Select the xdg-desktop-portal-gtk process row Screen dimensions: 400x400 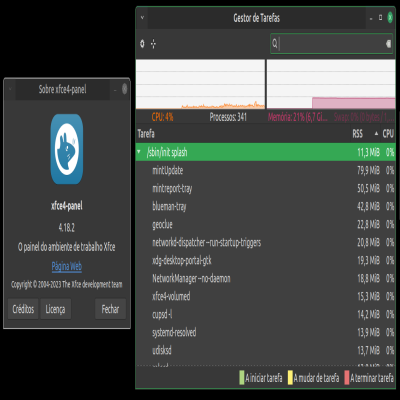click(x=266, y=260)
